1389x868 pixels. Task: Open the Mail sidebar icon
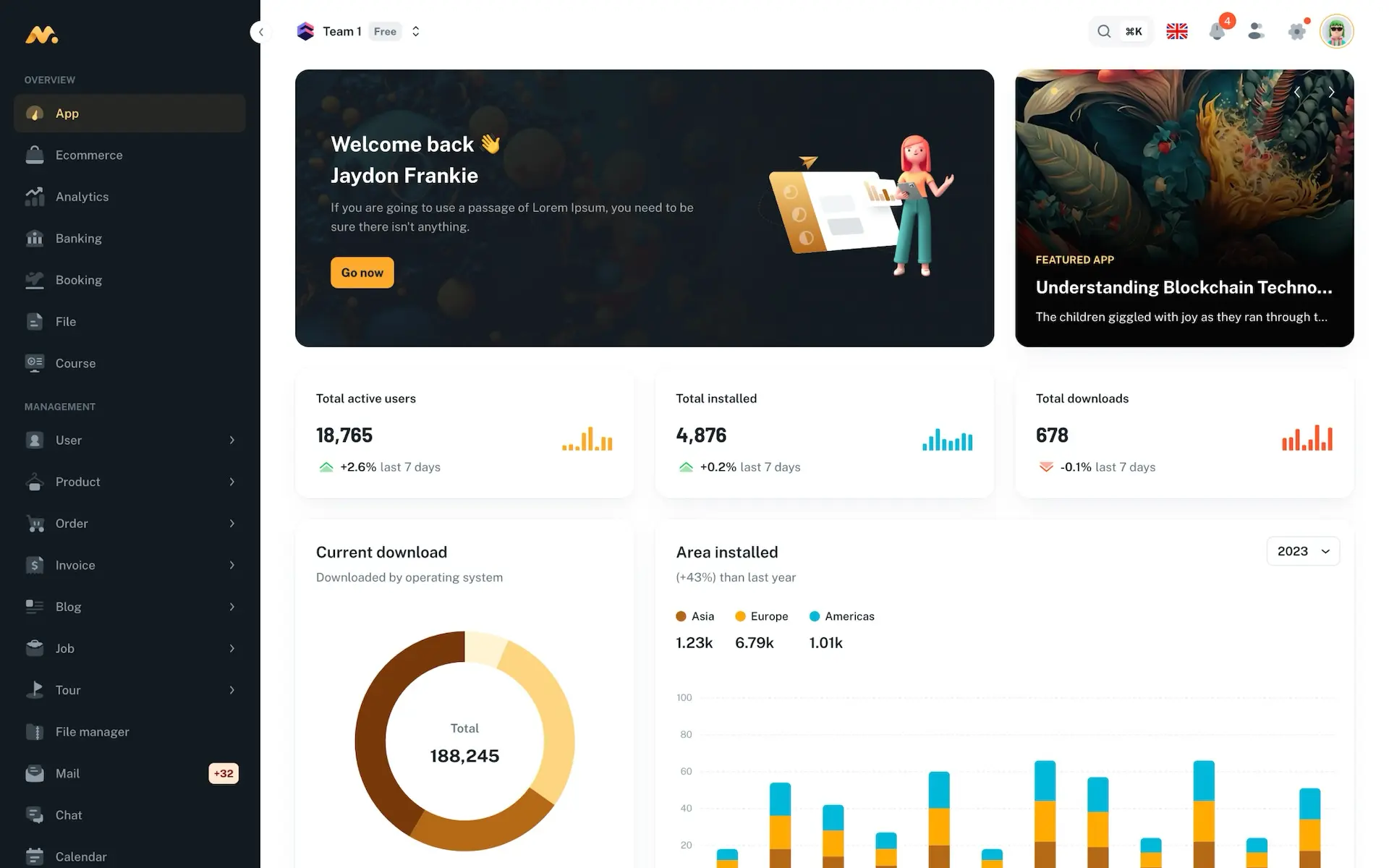pos(35,773)
